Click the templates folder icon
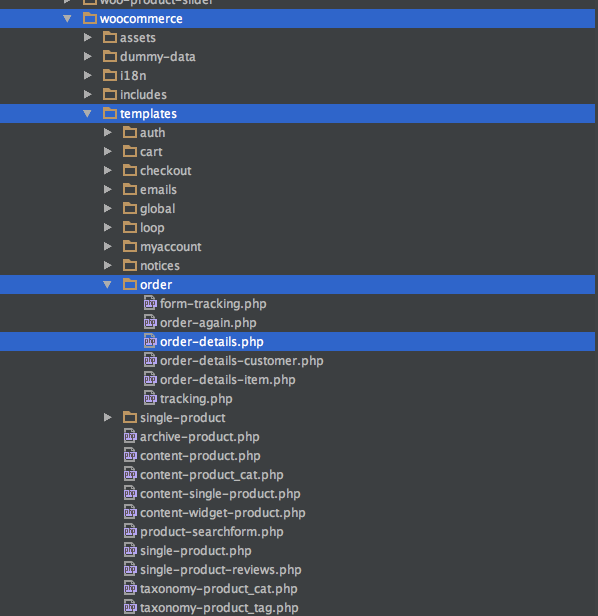Image resolution: width=598 pixels, height=616 pixels. [110, 113]
